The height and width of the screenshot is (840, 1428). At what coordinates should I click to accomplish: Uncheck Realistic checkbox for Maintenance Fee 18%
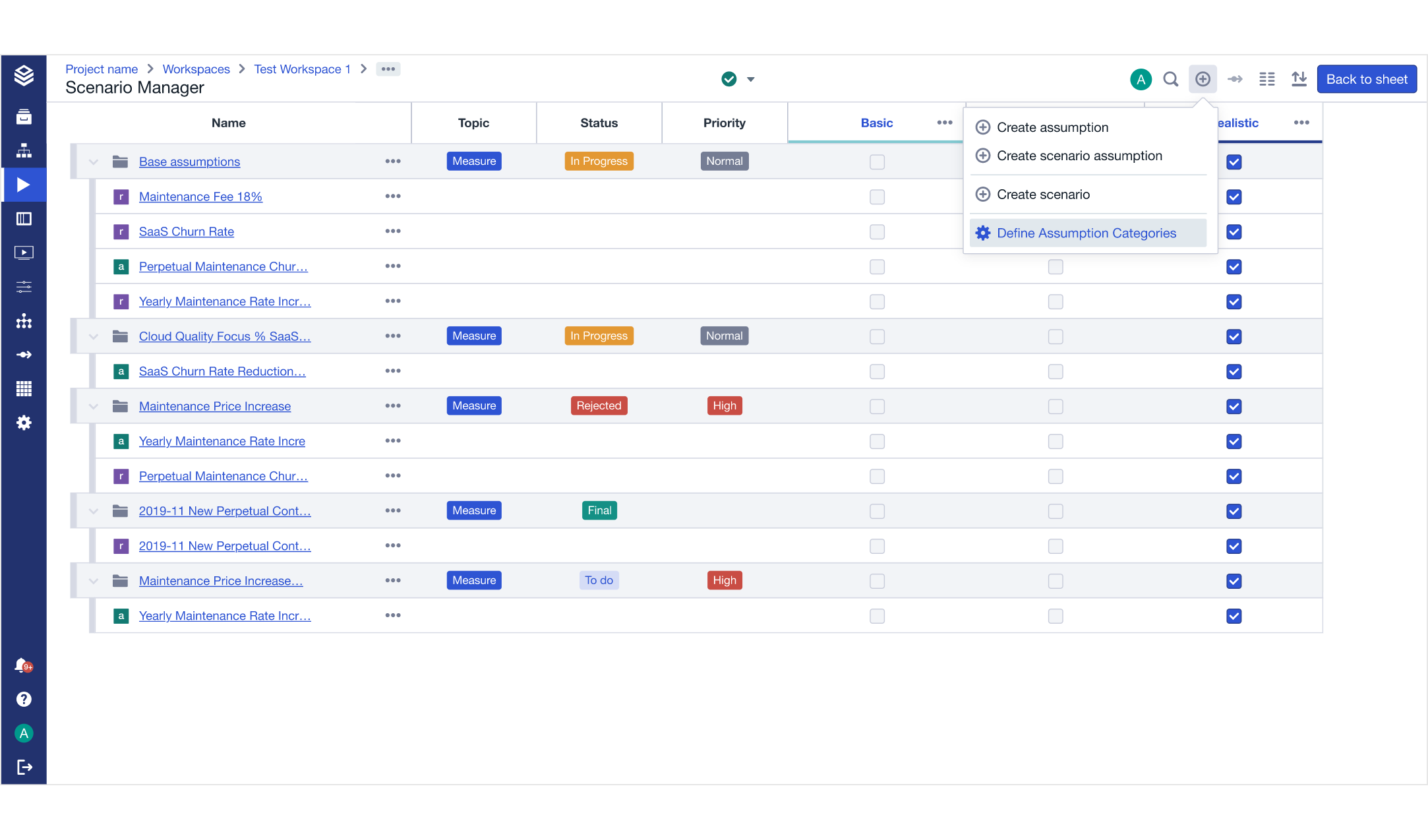[1234, 196]
